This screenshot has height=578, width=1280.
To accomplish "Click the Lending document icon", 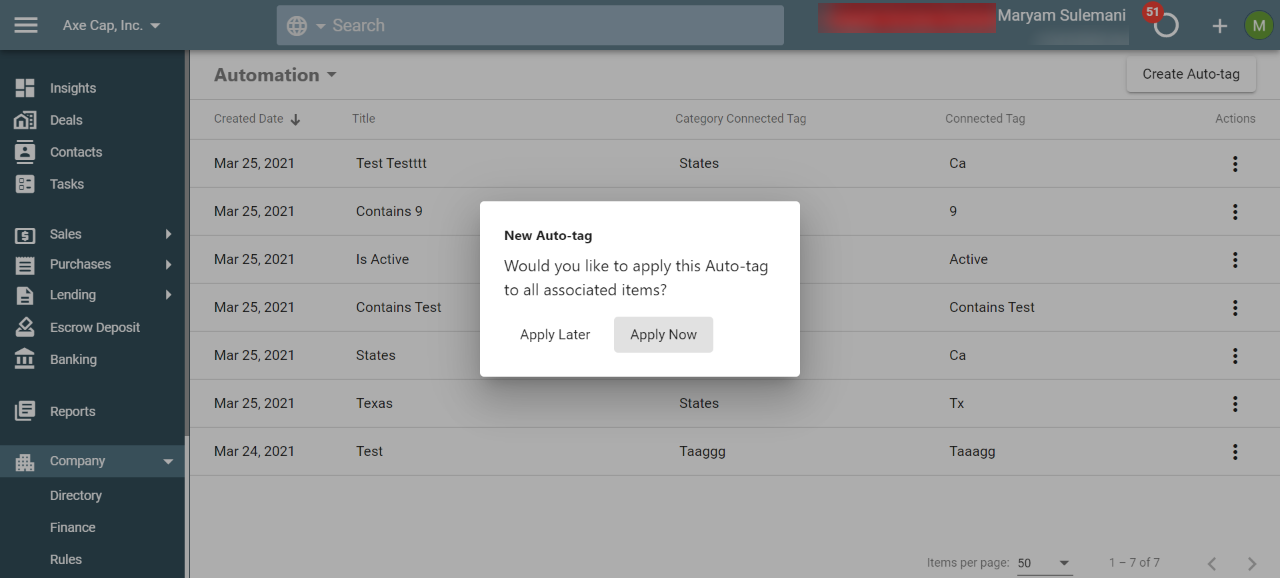I will 25,295.
